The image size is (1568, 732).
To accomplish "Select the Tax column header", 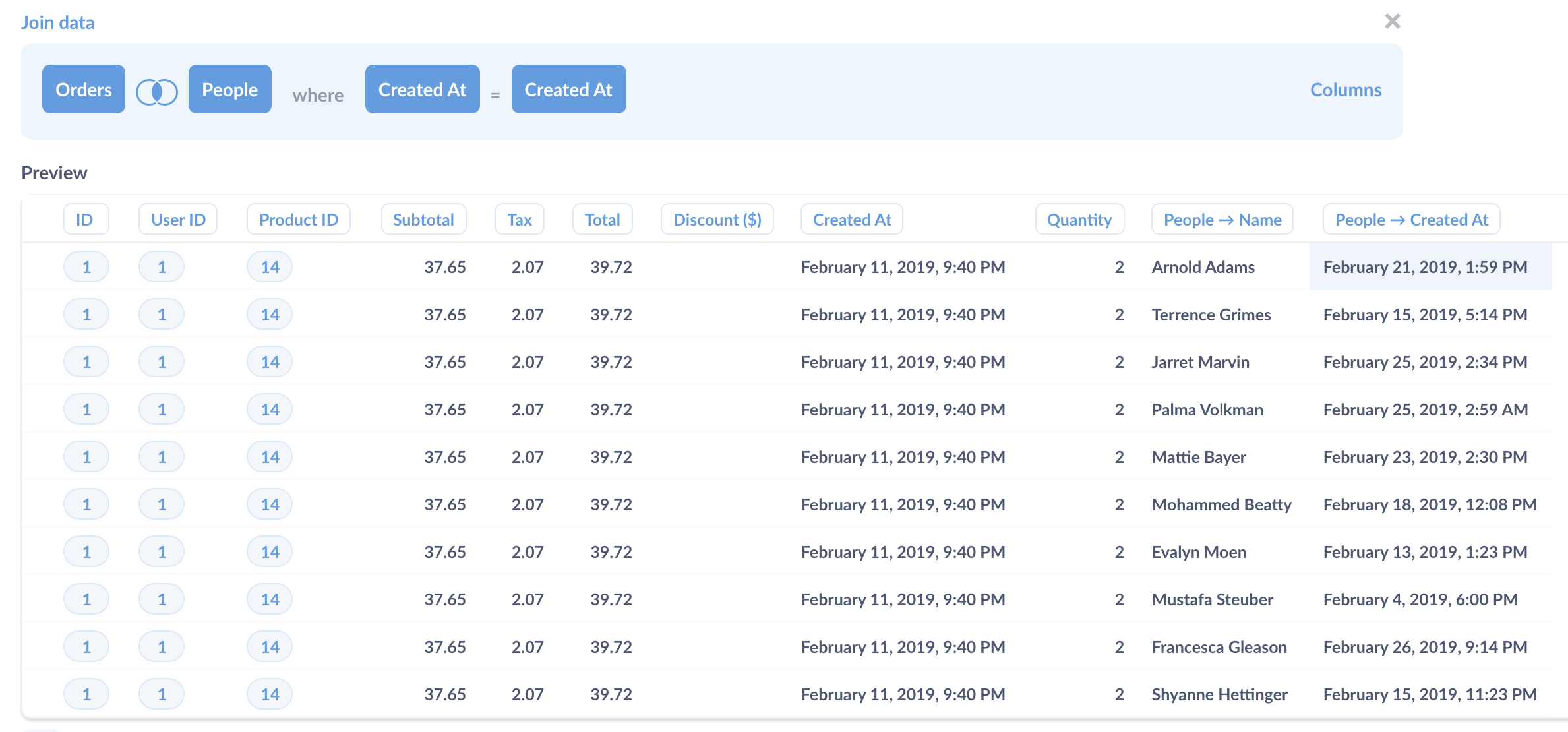I will click(x=519, y=219).
